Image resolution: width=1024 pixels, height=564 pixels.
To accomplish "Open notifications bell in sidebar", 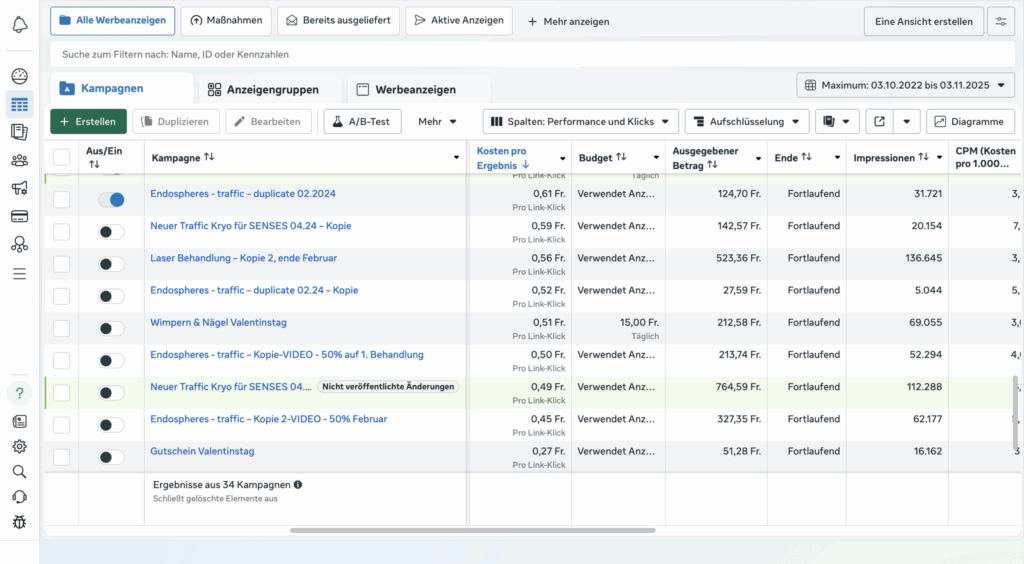I will [x=19, y=24].
